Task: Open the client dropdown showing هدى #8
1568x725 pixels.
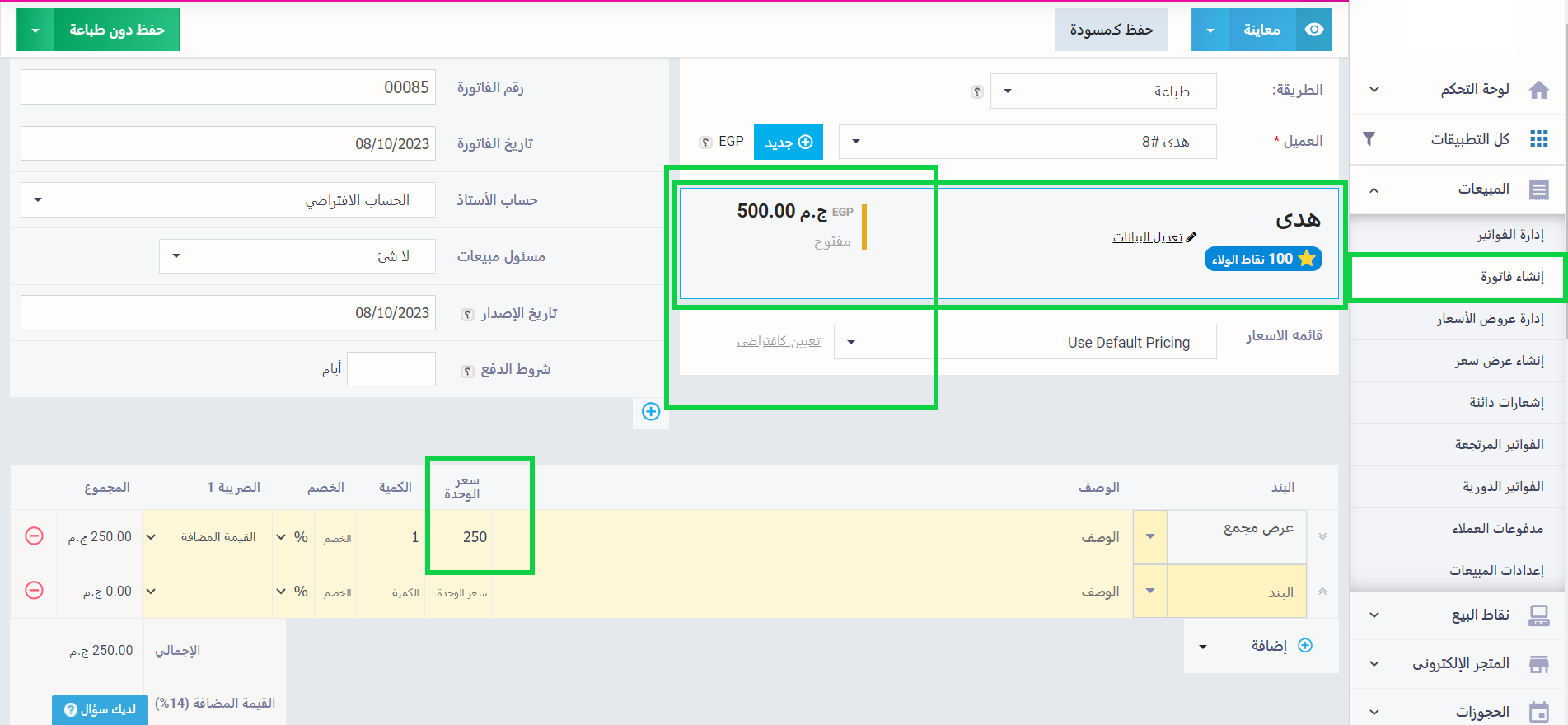Action: click(1027, 142)
